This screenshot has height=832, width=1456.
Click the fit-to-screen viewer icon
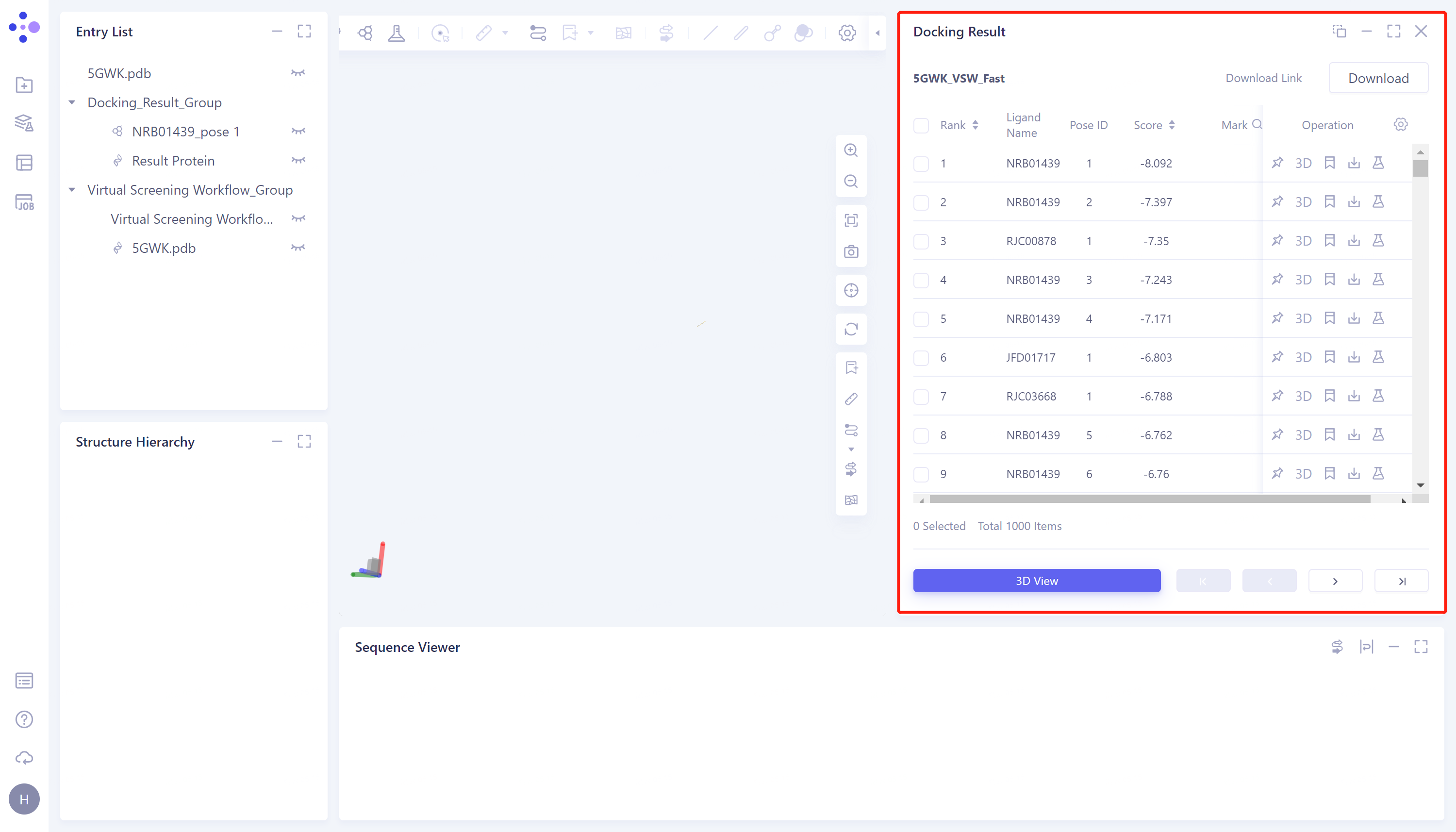tap(851, 220)
